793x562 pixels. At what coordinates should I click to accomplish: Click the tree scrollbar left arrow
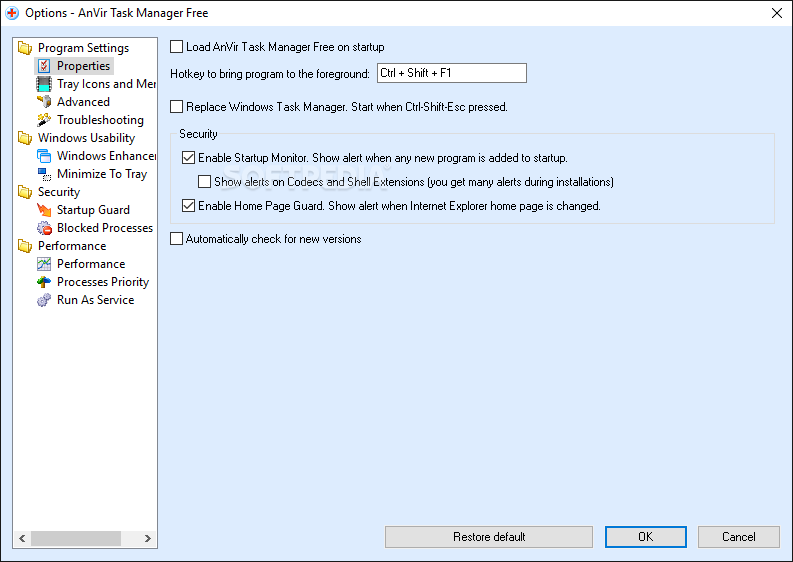click(22, 538)
